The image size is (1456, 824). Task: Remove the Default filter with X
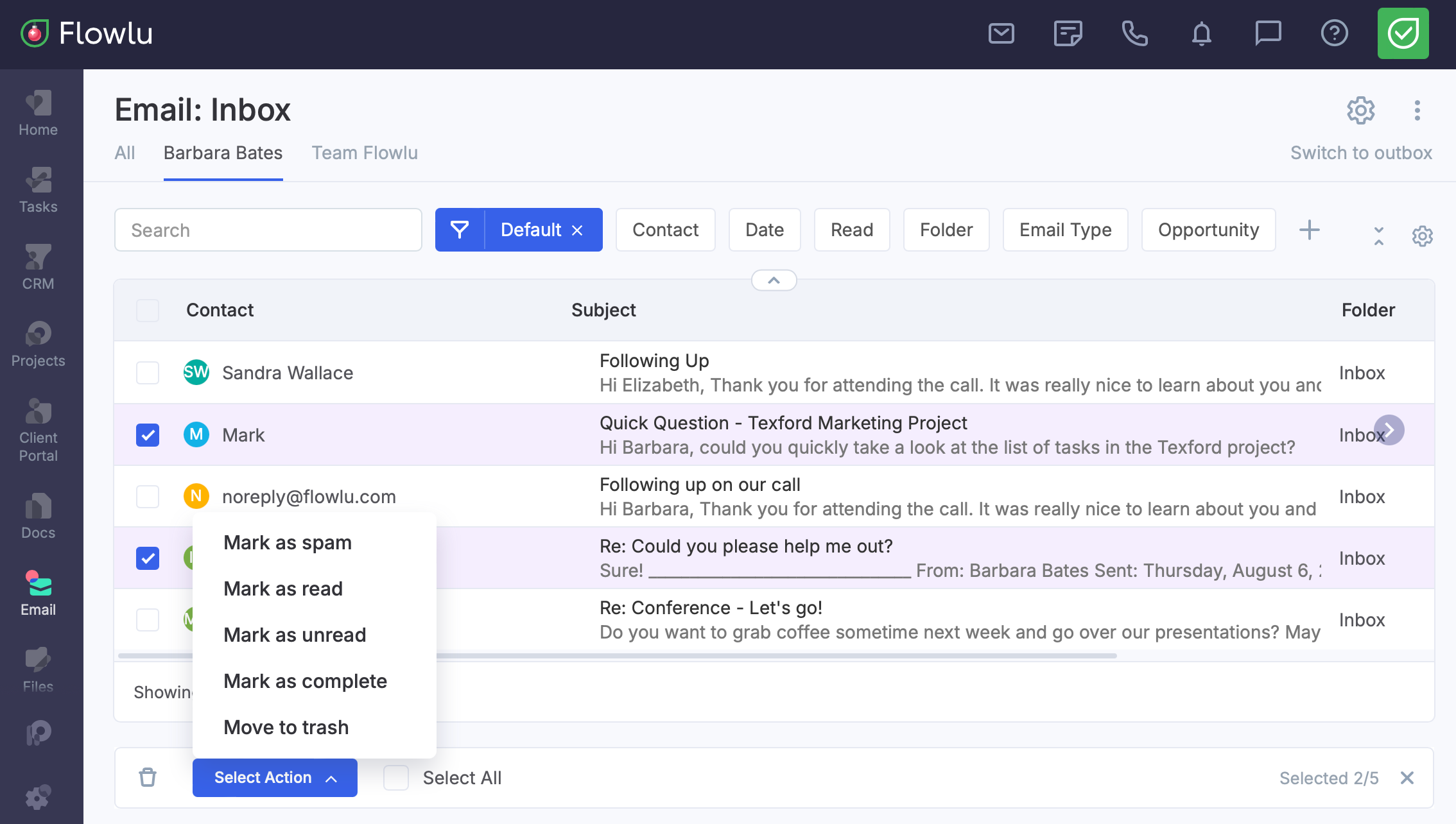point(577,230)
